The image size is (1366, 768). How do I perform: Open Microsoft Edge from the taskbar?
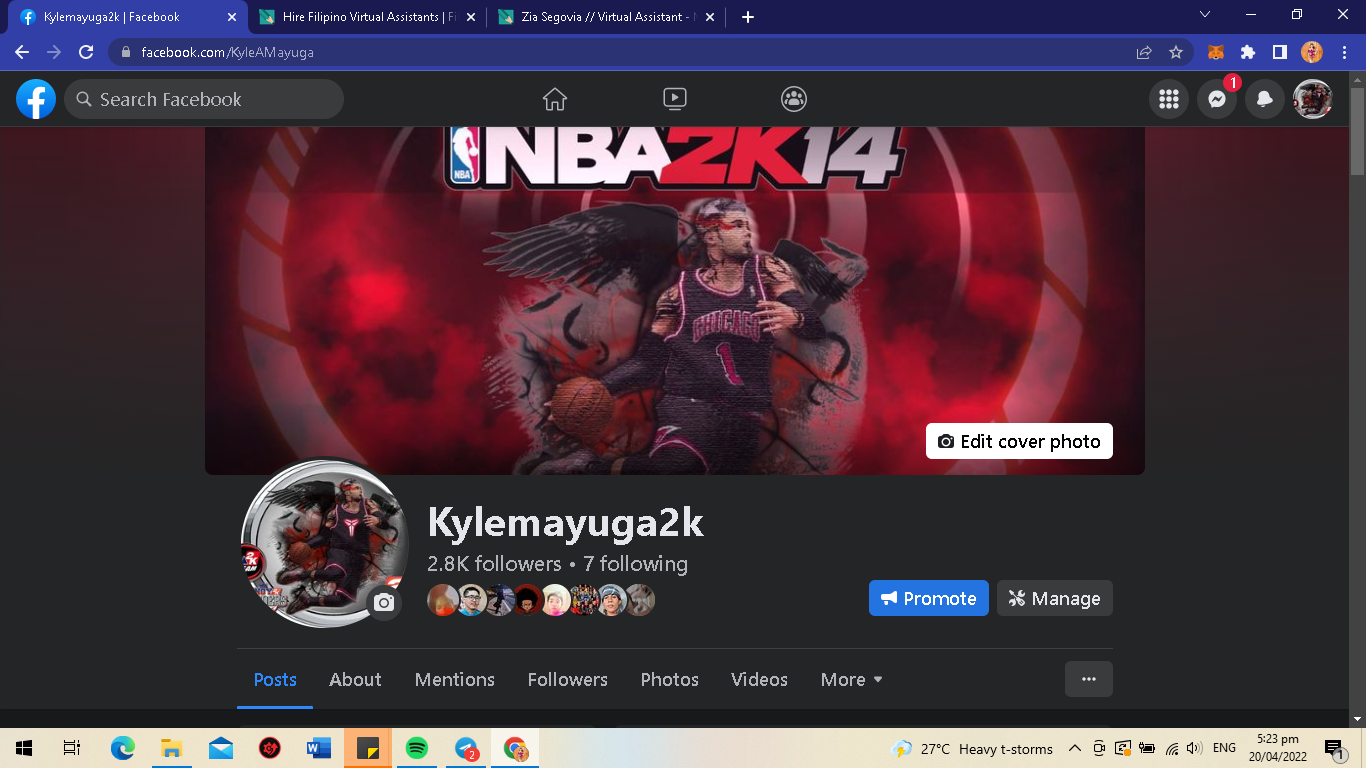(x=123, y=748)
